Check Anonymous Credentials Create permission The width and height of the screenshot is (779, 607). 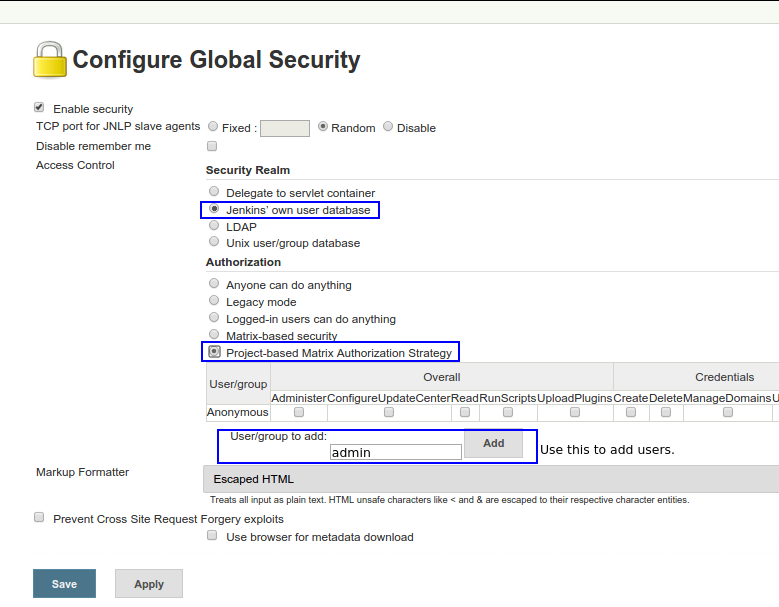click(x=631, y=412)
